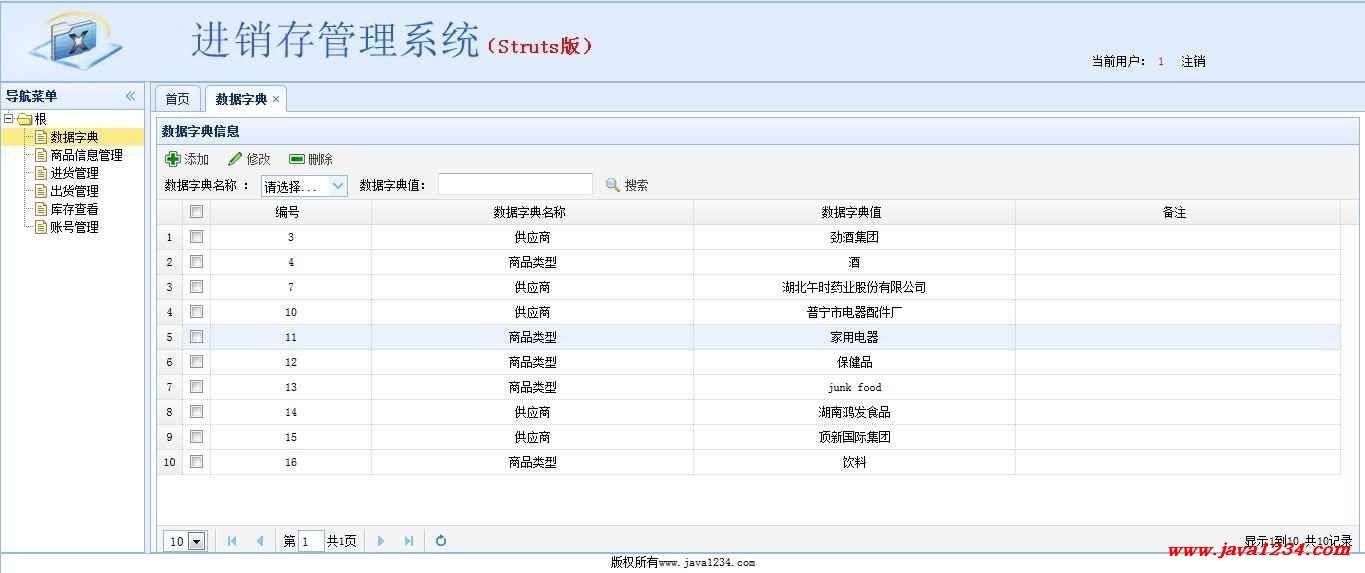Click the refresh icon in pagination bar
Viewport: 1365px width, 573px height.
click(x=441, y=541)
